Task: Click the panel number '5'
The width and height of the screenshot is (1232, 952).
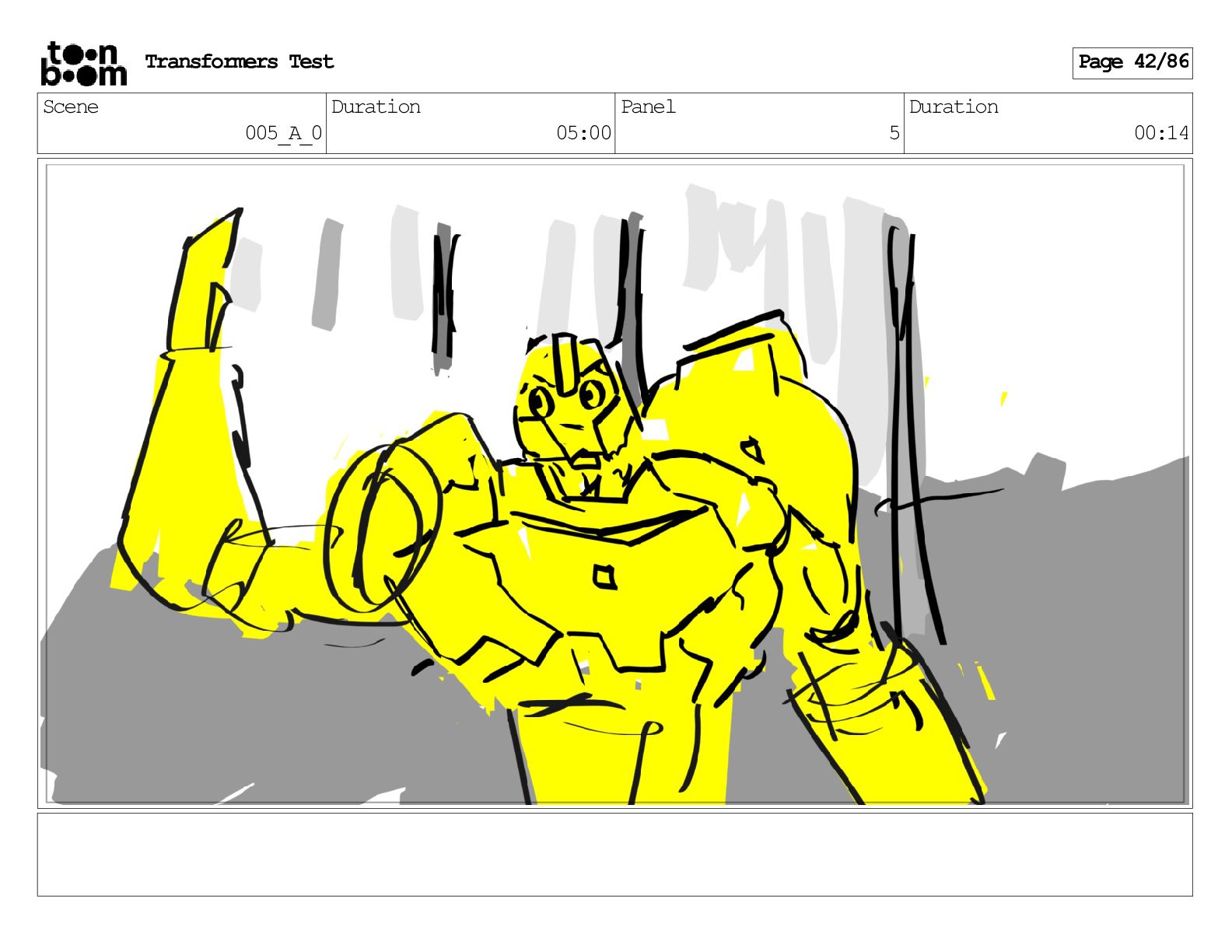Action: tap(894, 134)
